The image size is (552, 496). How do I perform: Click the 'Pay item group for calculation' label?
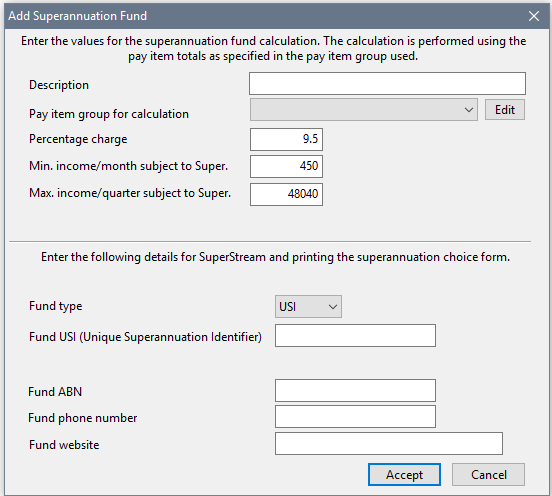click(x=109, y=114)
